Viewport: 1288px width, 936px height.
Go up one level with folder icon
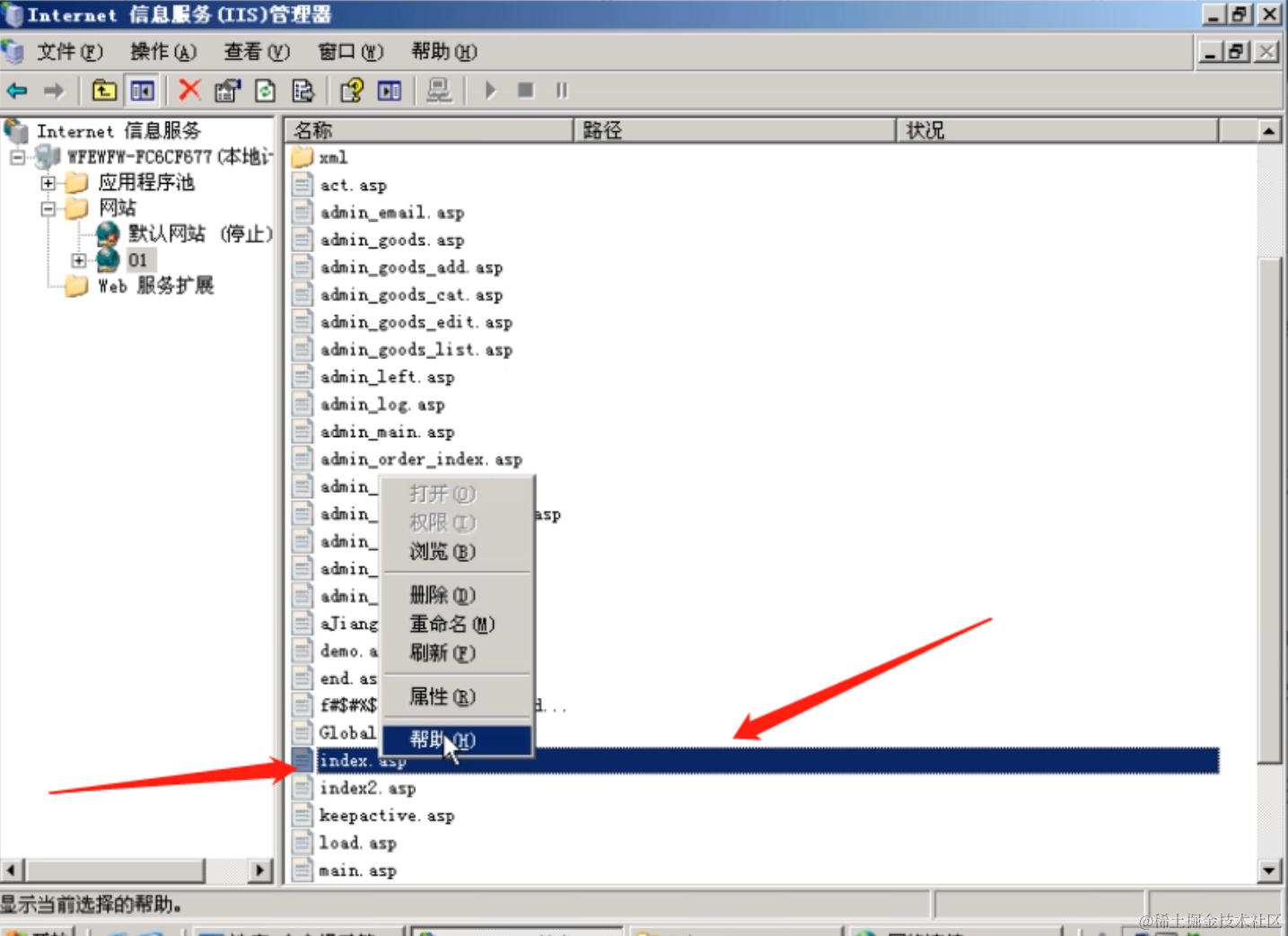click(x=104, y=91)
